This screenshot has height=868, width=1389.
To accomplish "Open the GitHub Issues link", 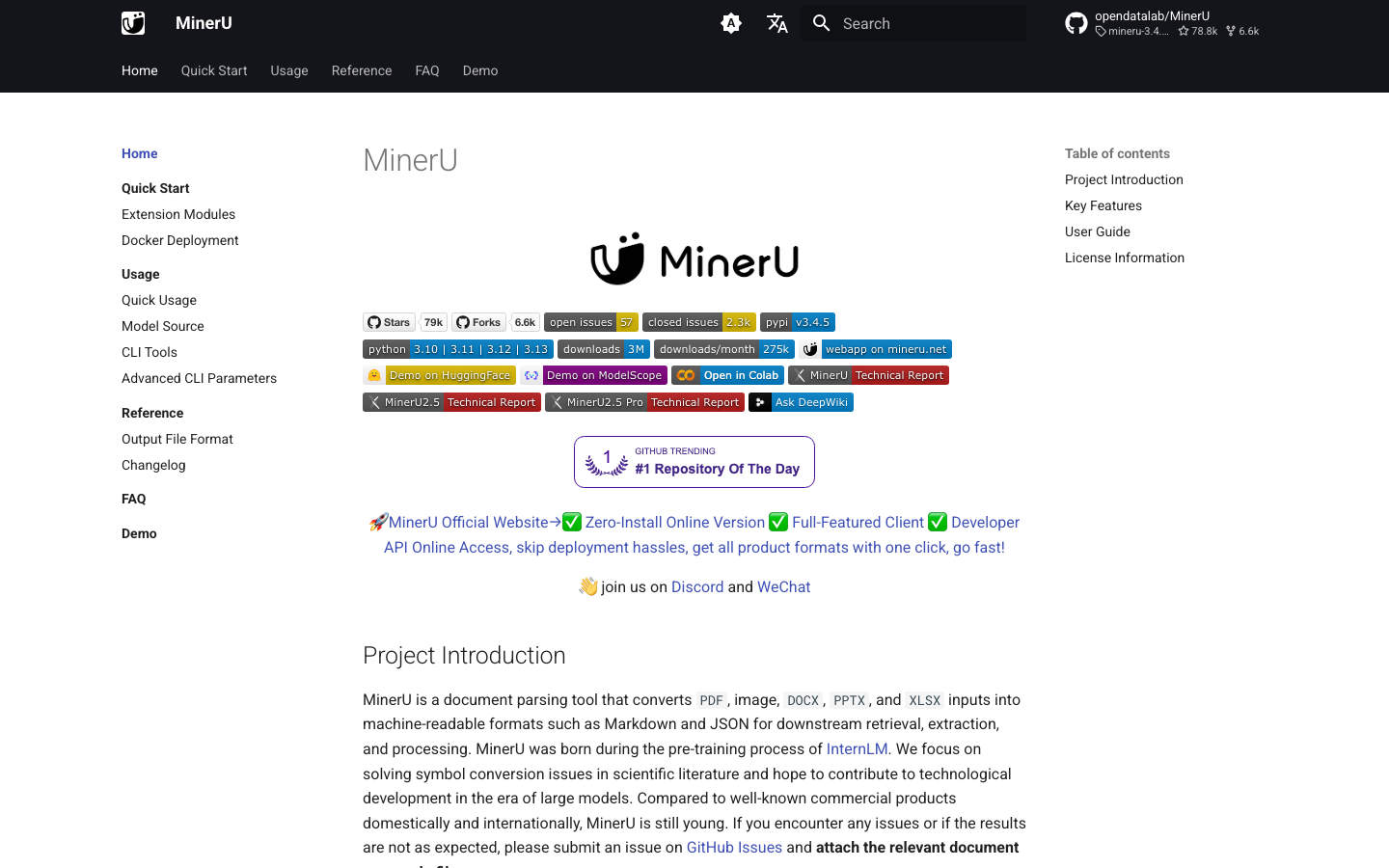I will tap(734, 847).
